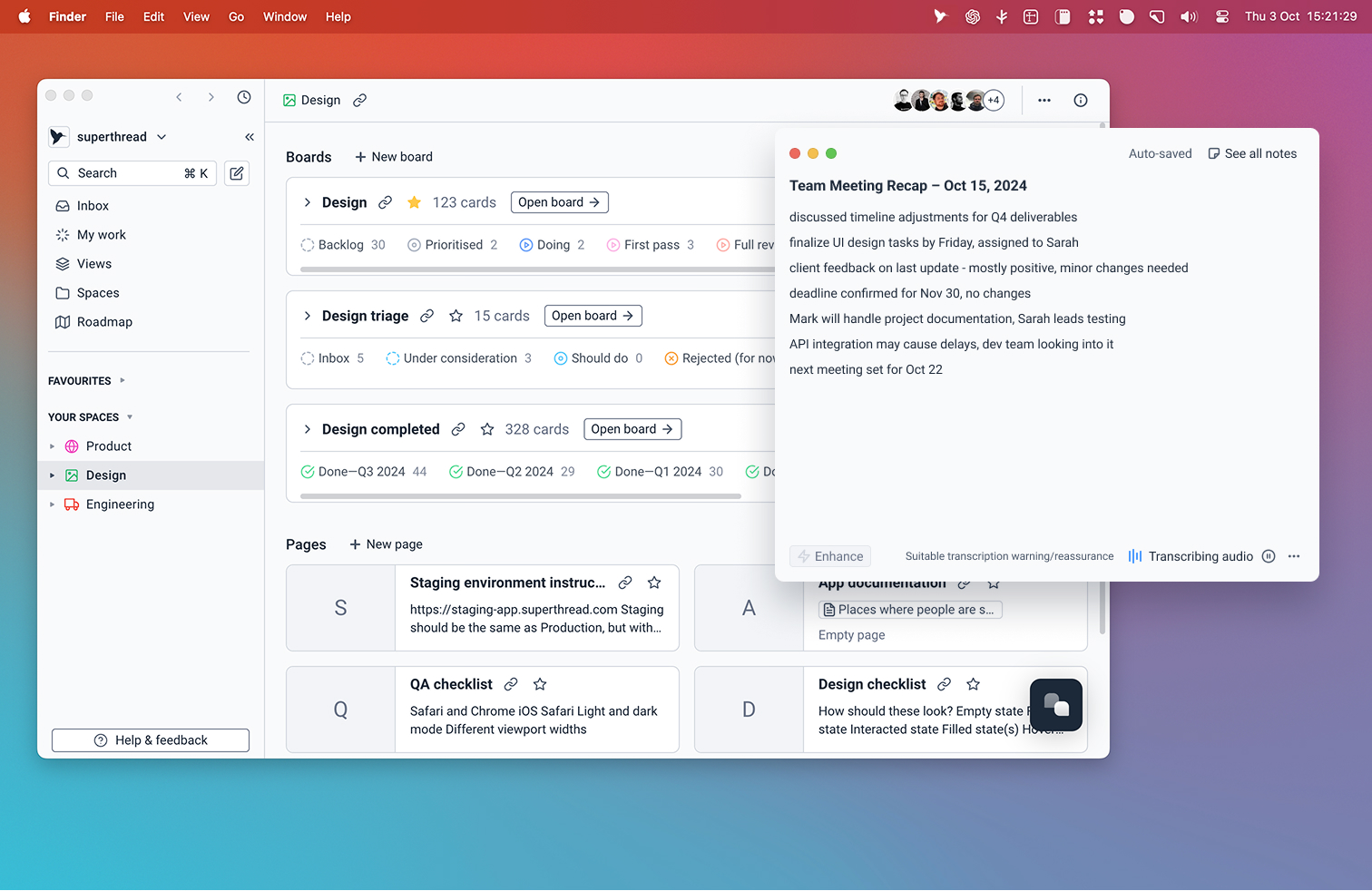Open the S thumbnail of Staging page

click(x=340, y=608)
